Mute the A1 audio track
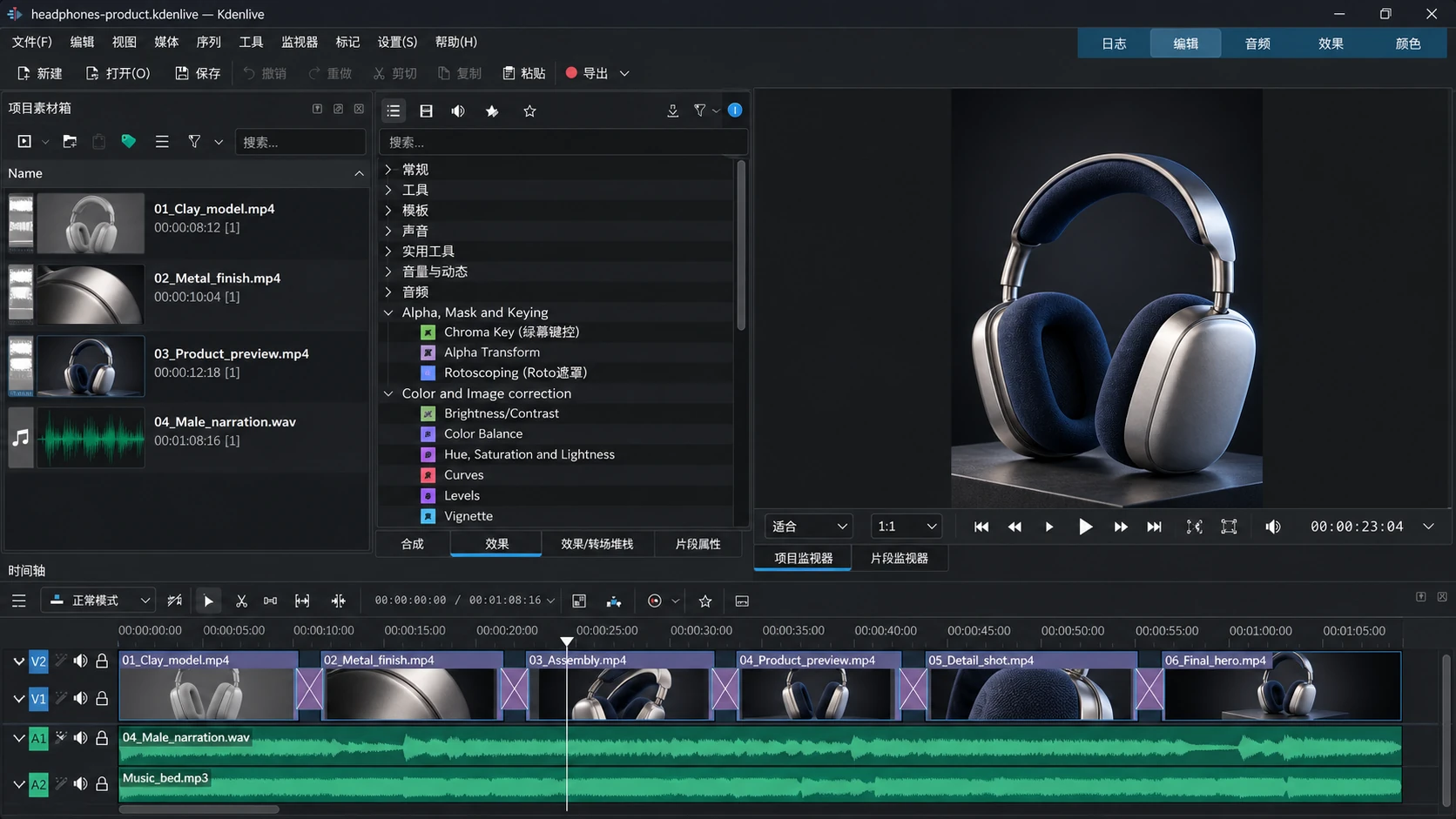 point(80,738)
